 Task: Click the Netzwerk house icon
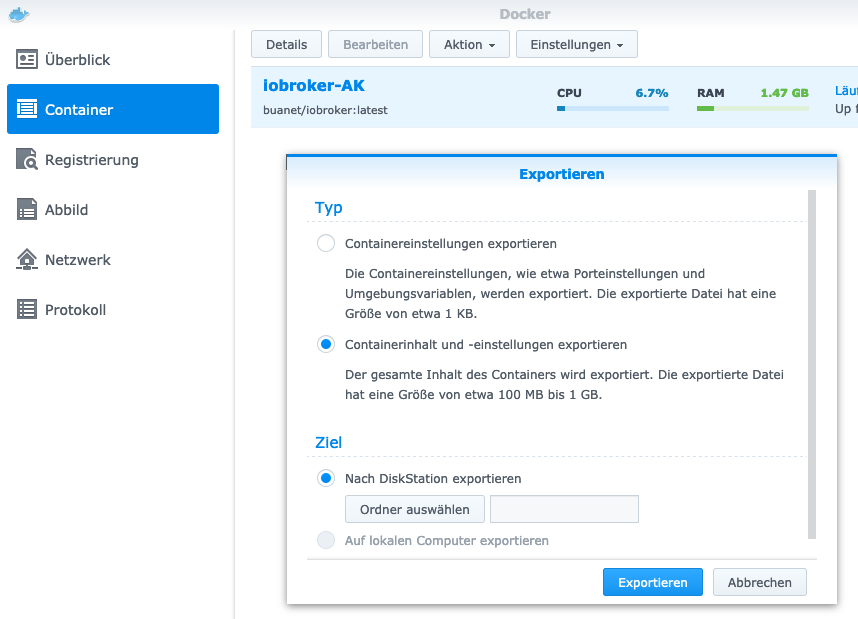tap(27, 260)
